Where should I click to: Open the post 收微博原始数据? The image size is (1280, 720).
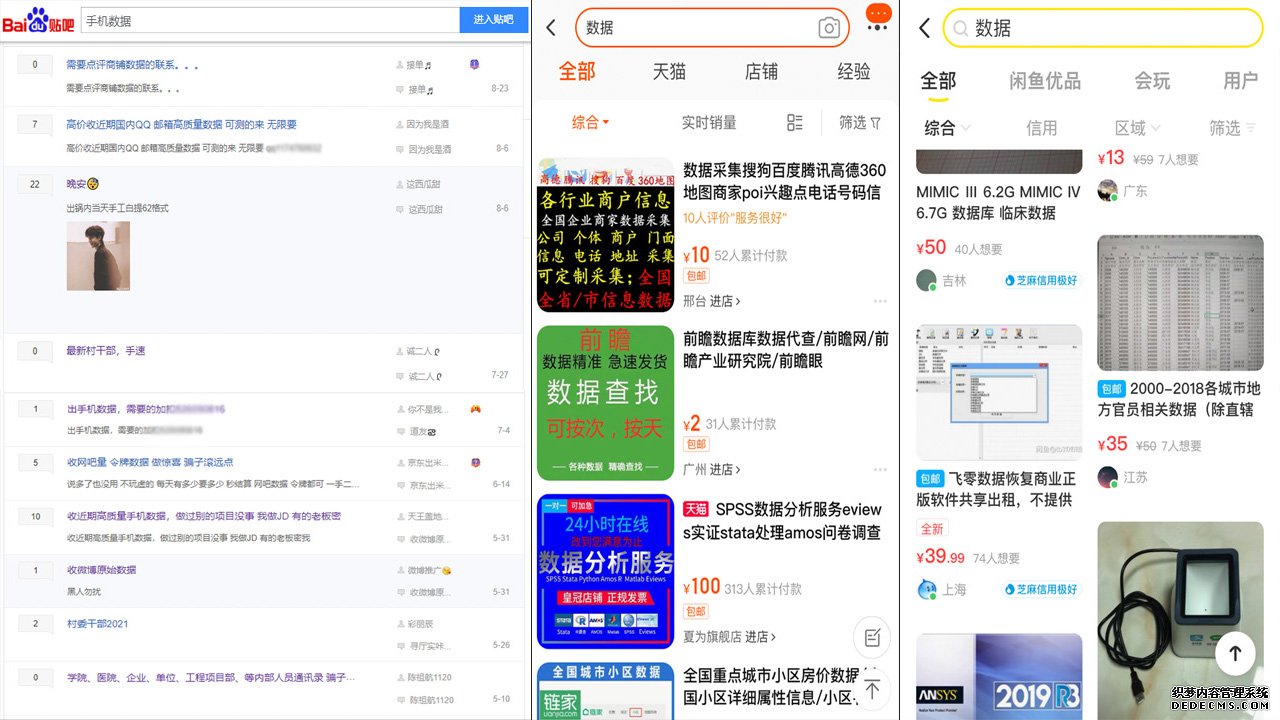coord(101,570)
